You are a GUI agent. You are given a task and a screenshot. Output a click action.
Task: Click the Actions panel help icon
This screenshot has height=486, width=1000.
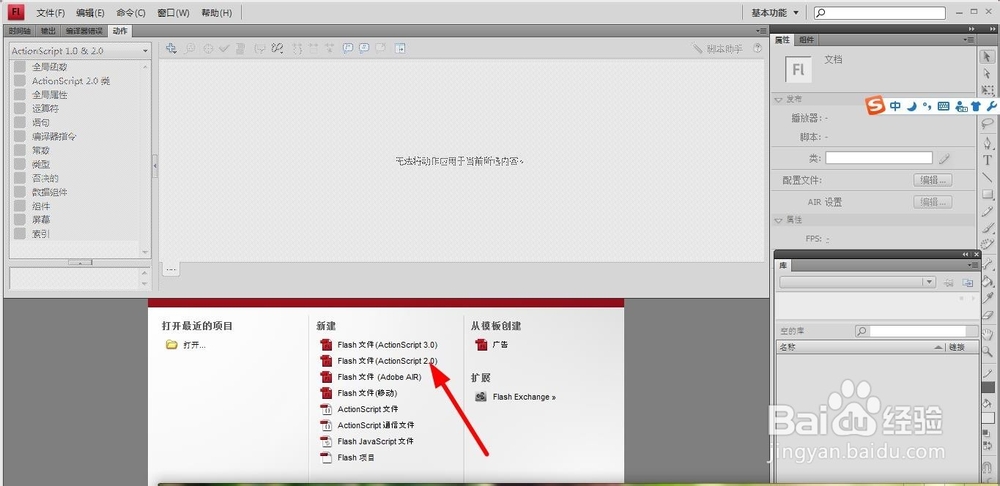(x=758, y=48)
